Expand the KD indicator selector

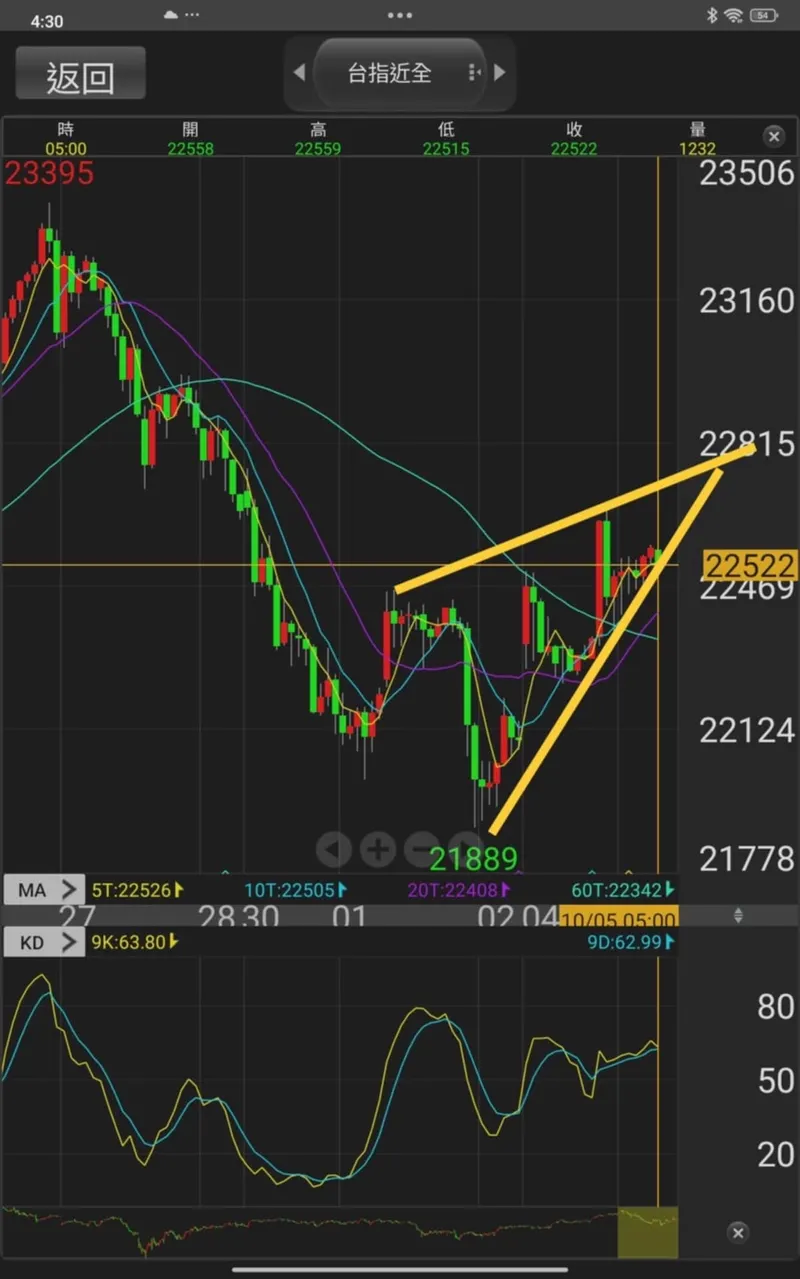coord(44,941)
